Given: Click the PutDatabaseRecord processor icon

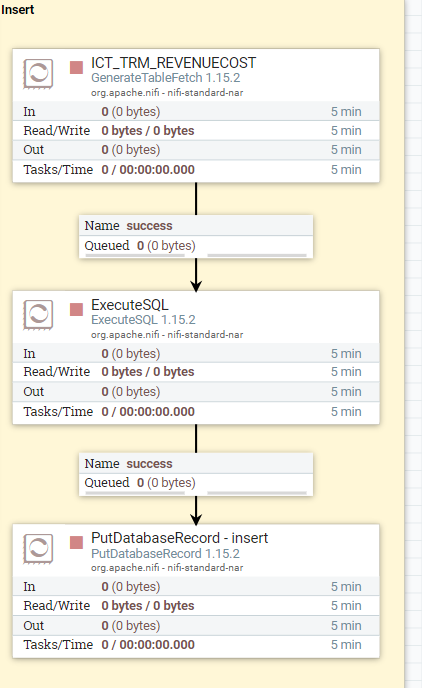Looking at the screenshot, I should 38,548.
